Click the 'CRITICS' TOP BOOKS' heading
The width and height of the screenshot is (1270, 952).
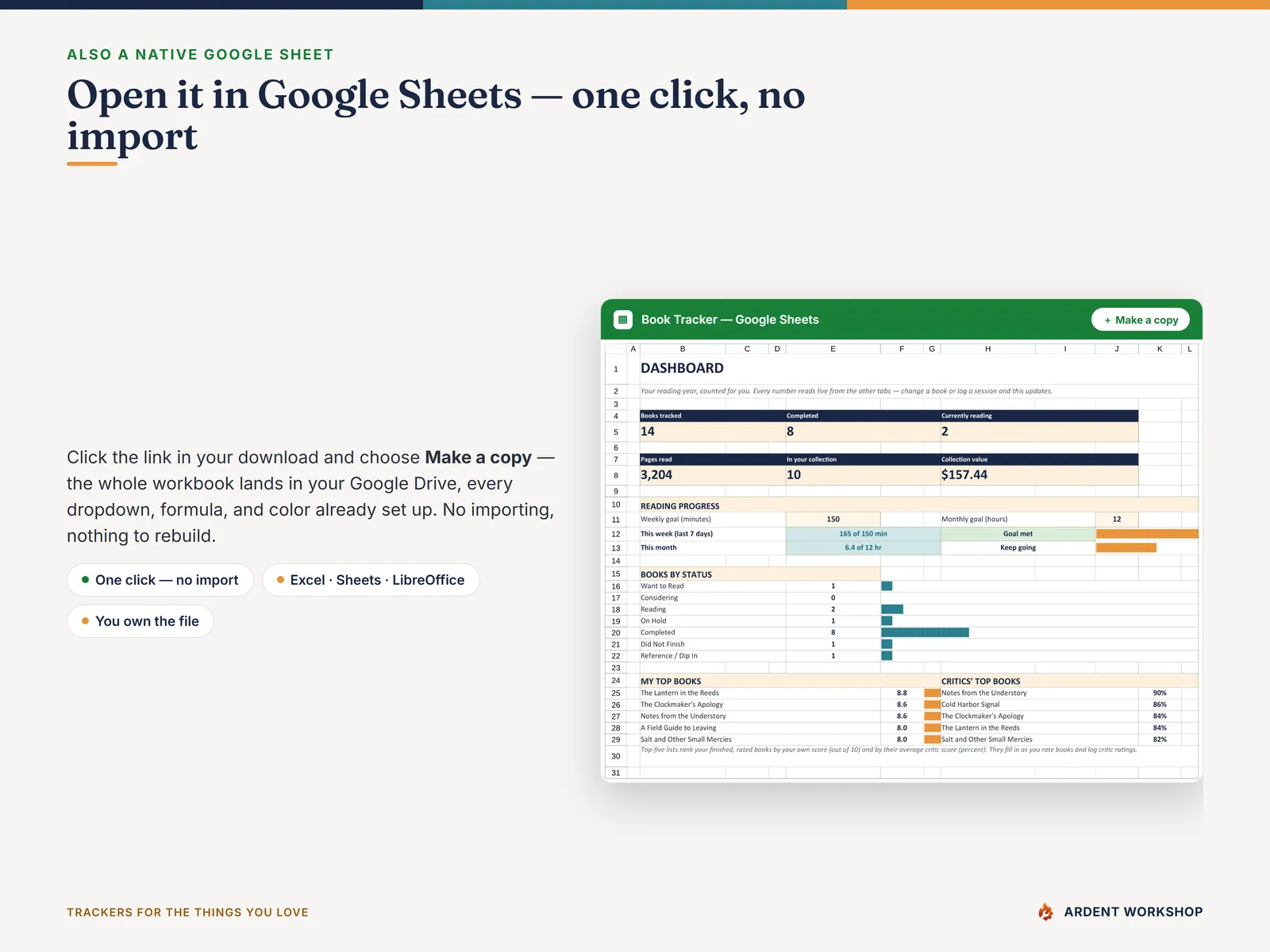(x=981, y=681)
